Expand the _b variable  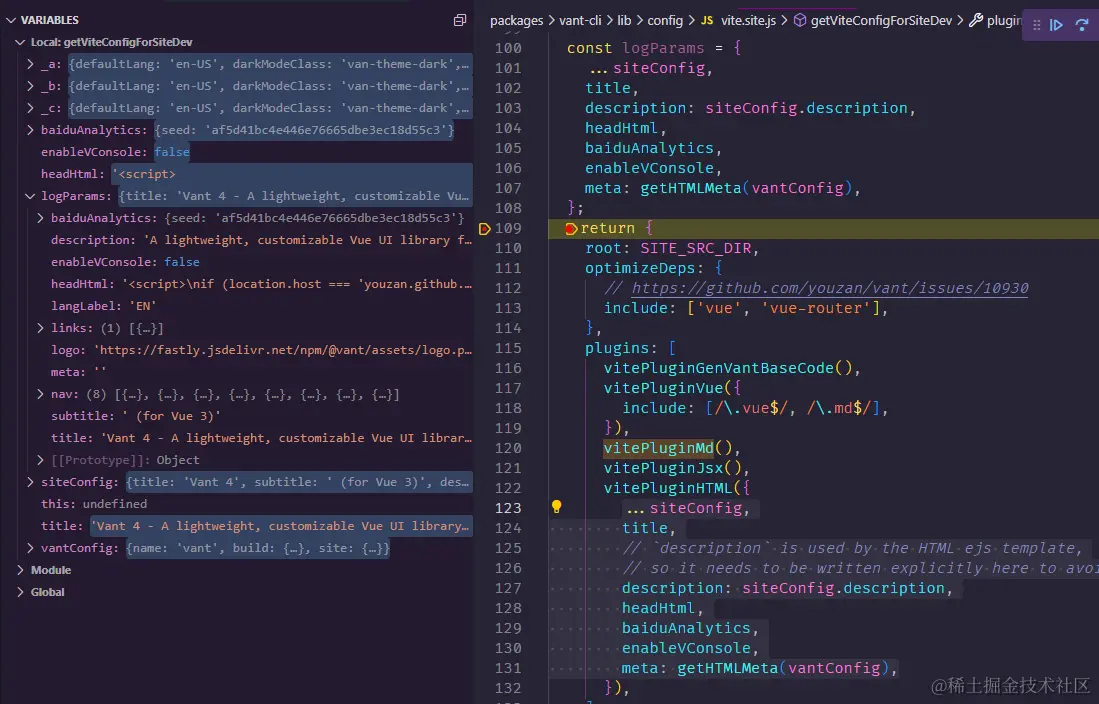[x=30, y=86]
